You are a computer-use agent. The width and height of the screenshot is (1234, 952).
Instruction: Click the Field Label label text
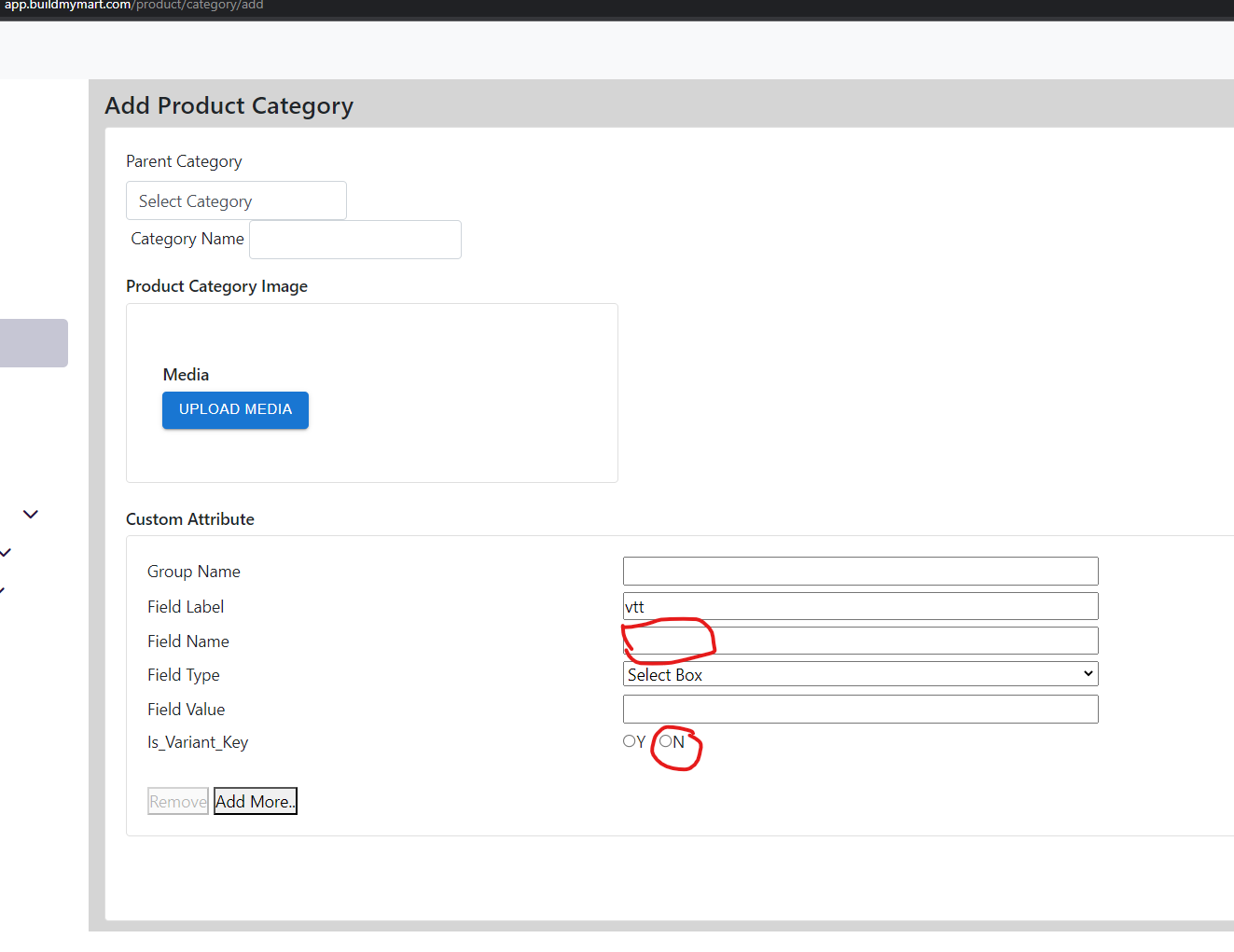click(x=186, y=607)
